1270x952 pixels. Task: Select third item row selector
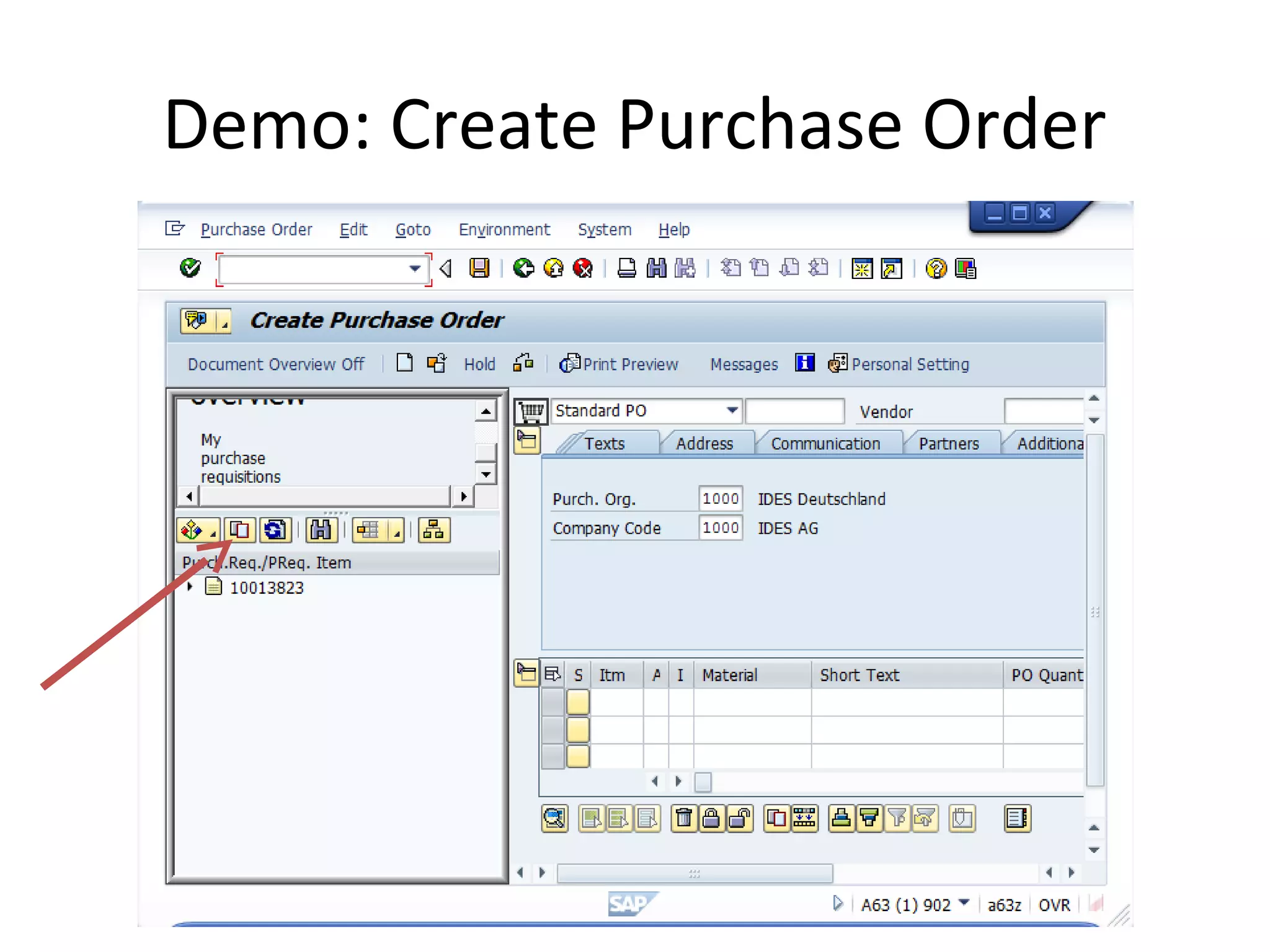553,756
